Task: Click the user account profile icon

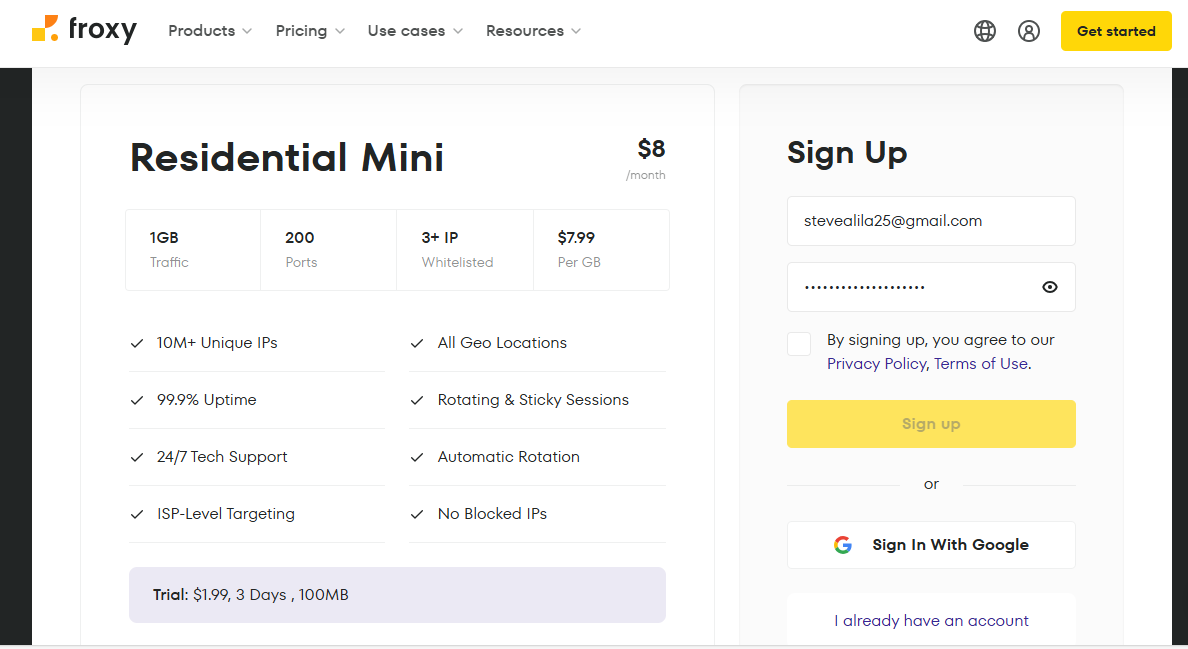Action: [x=1029, y=31]
